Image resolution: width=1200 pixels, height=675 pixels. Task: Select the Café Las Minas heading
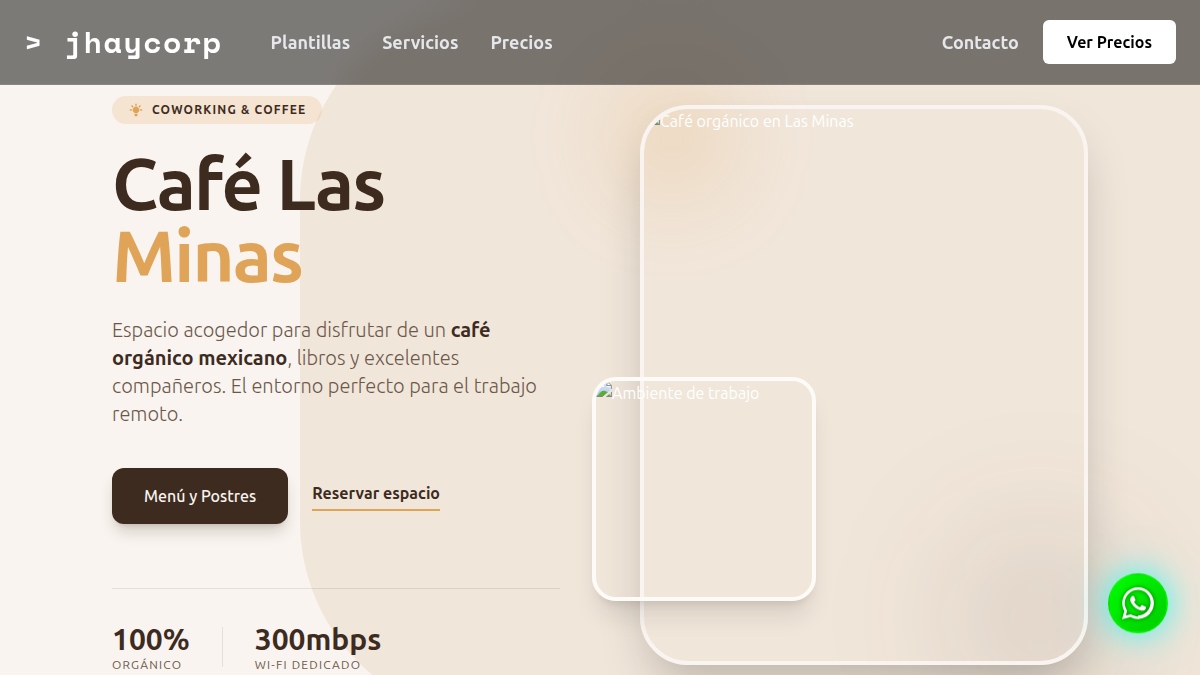pyautogui.click(x=248, y=220)
